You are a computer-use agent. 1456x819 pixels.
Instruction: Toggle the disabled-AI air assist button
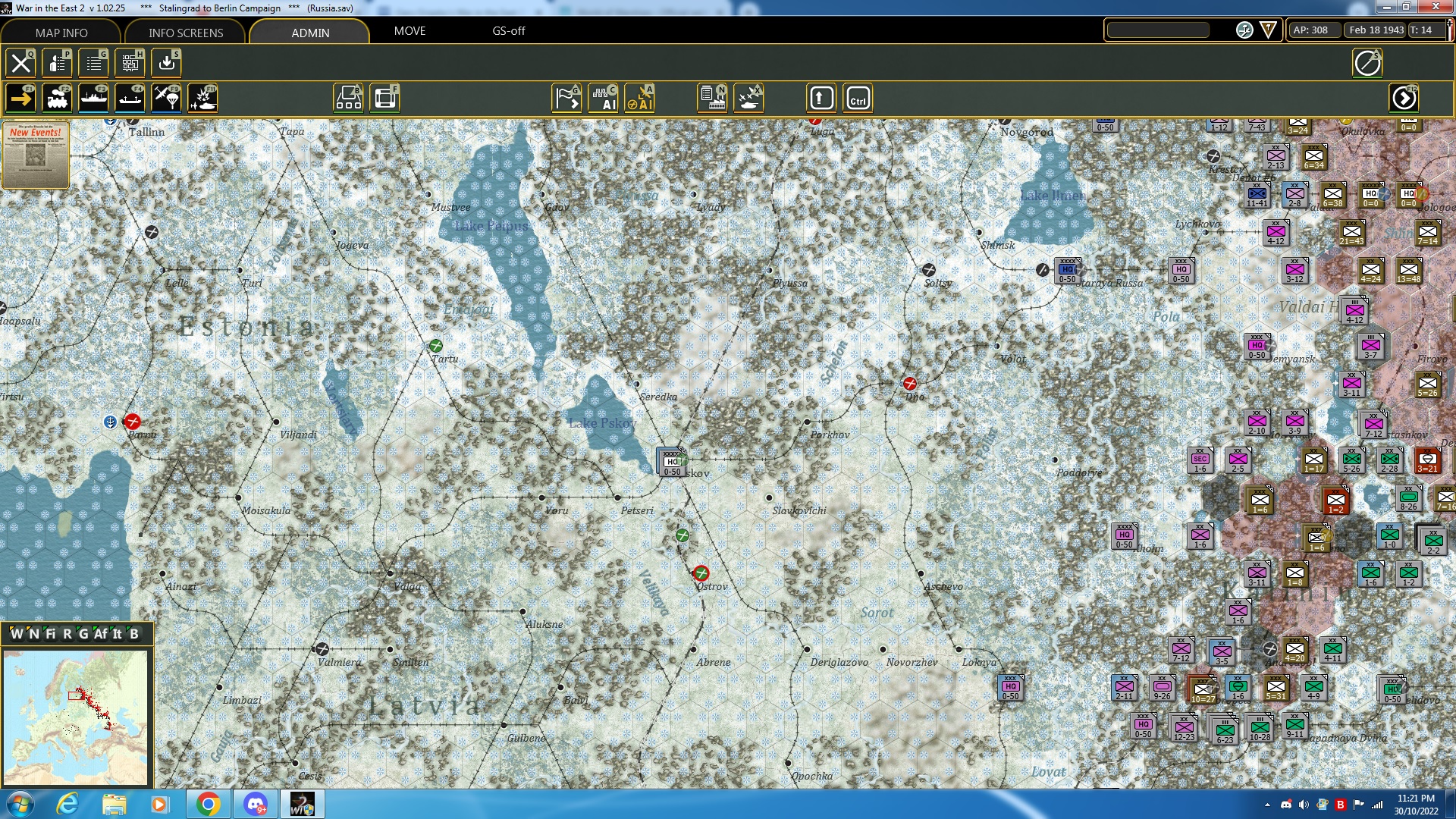640,99
